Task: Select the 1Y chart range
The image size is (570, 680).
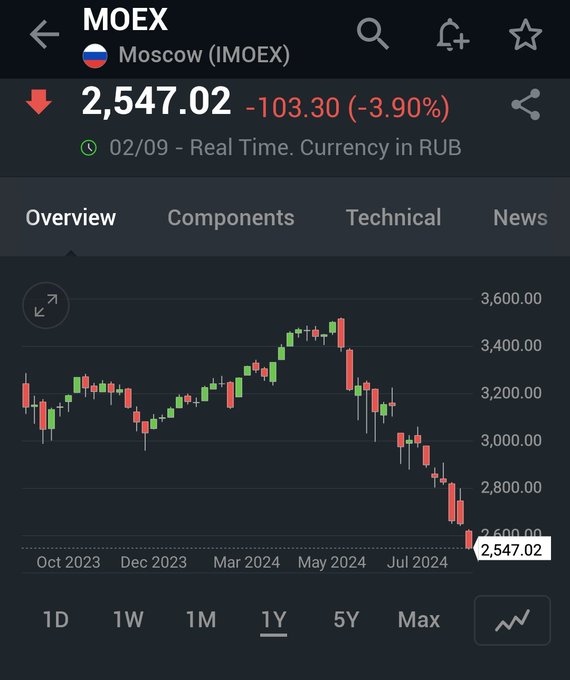Action: click(274, 620)
